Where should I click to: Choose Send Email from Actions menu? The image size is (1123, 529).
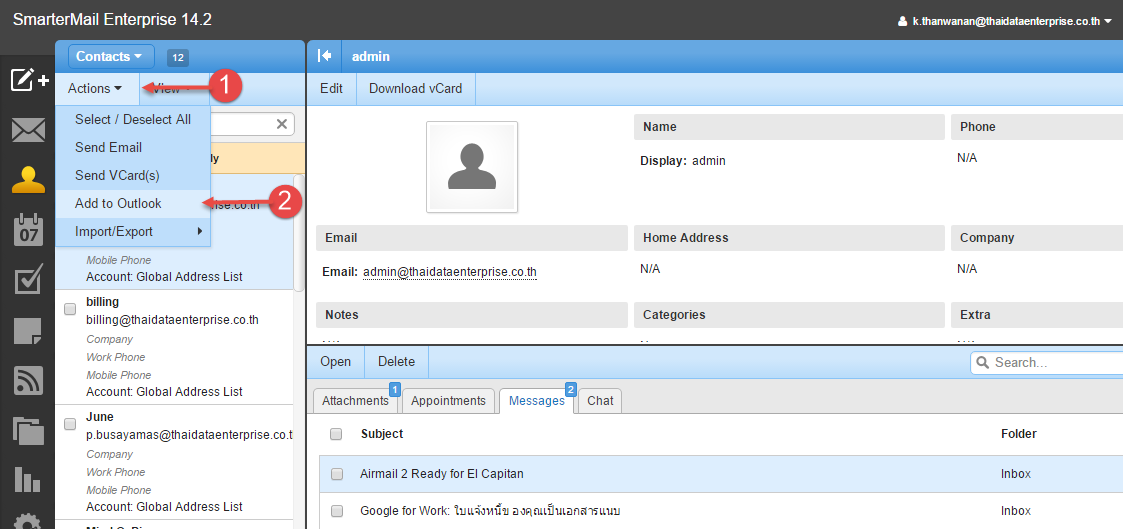point(132,147)
